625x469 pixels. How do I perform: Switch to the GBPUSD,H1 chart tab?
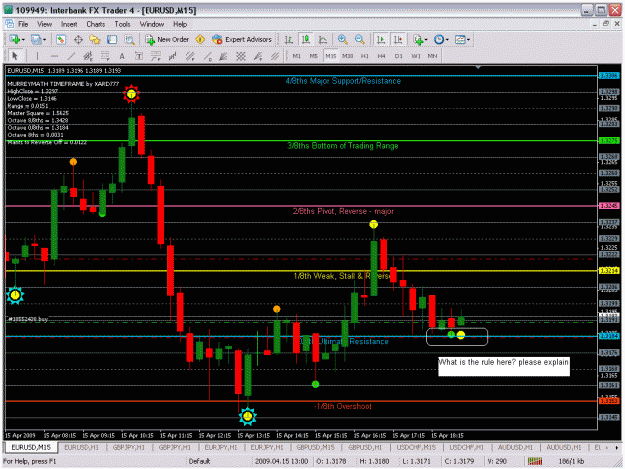coord(365,447)
